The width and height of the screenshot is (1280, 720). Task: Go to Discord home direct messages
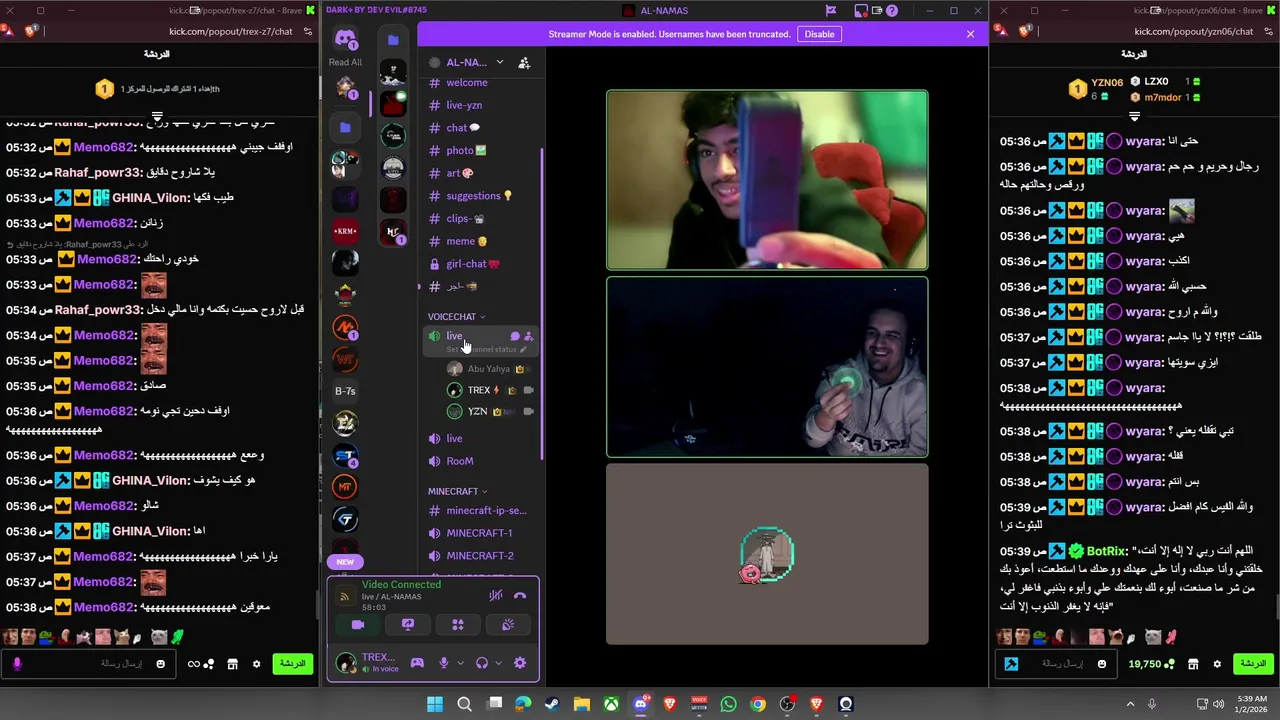point(346,40)
